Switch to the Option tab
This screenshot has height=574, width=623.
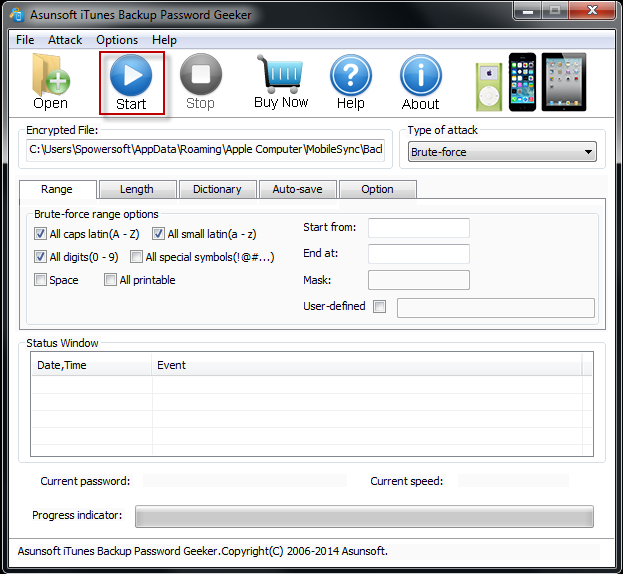[377, 189]
